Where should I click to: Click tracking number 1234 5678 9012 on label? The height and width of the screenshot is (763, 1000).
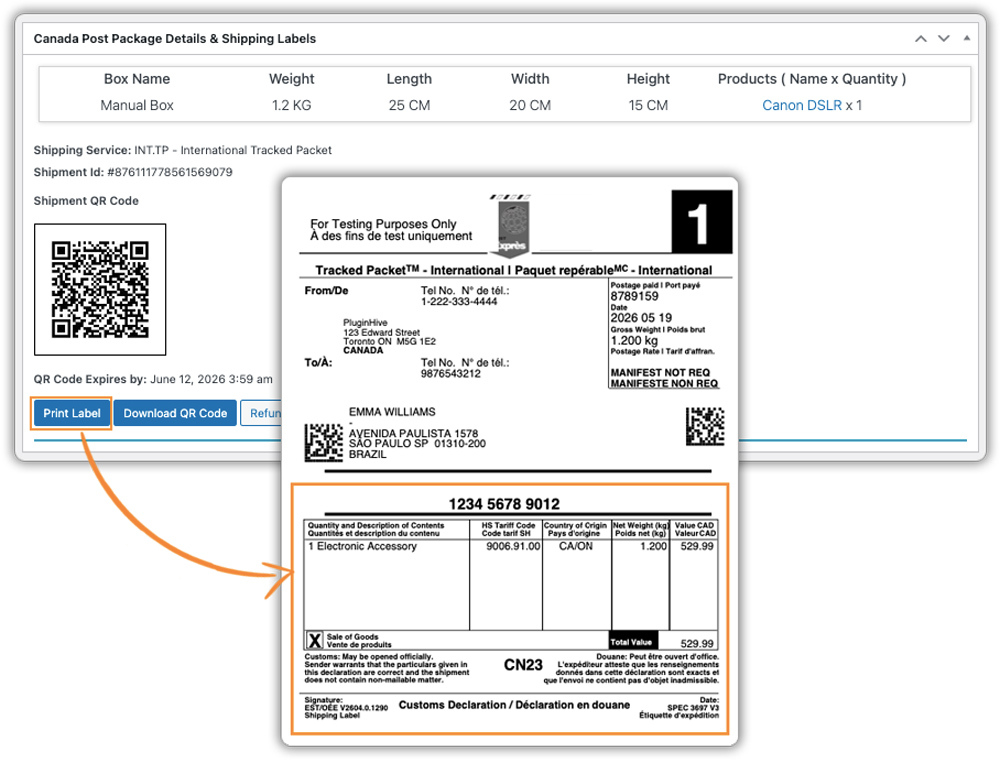(504, 504)
